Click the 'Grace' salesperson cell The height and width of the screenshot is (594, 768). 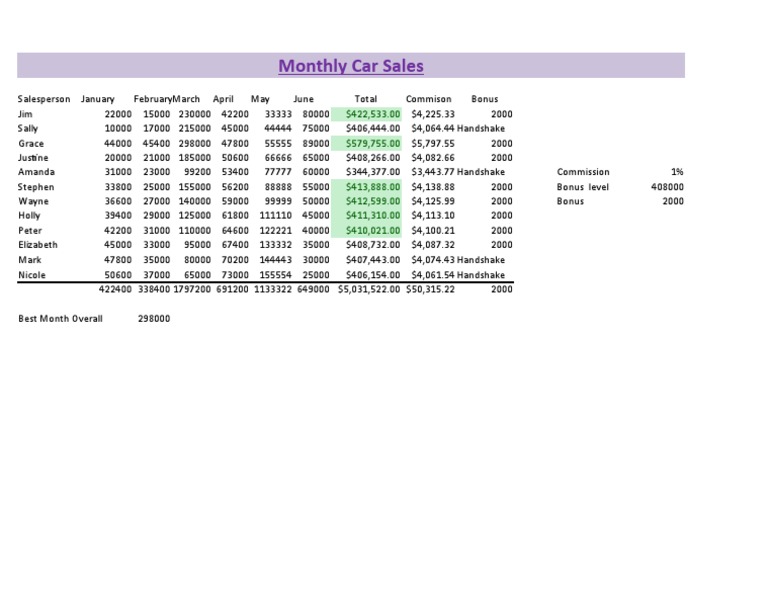[x=31, y=143]
